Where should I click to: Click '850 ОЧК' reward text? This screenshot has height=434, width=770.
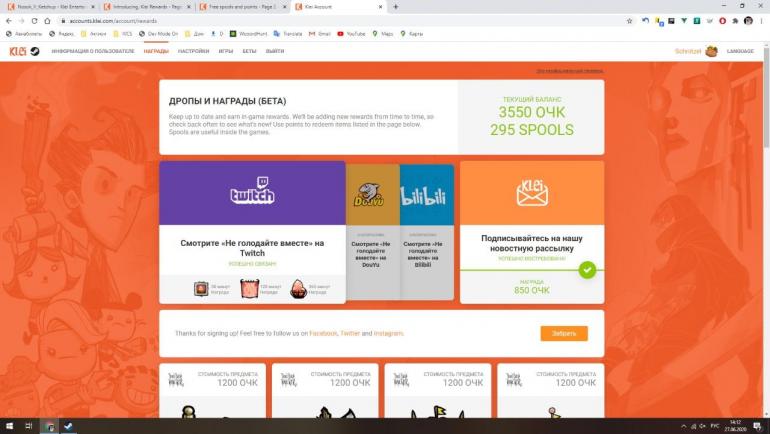point(532,290)
